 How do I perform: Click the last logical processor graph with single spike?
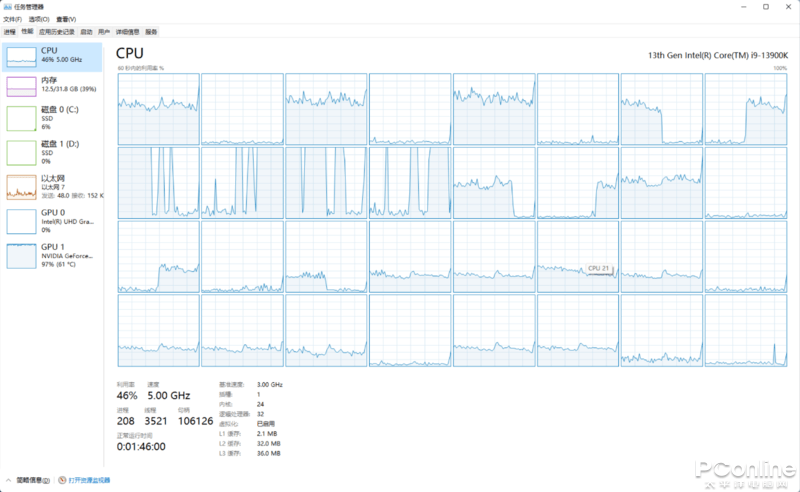pos(746,330)
